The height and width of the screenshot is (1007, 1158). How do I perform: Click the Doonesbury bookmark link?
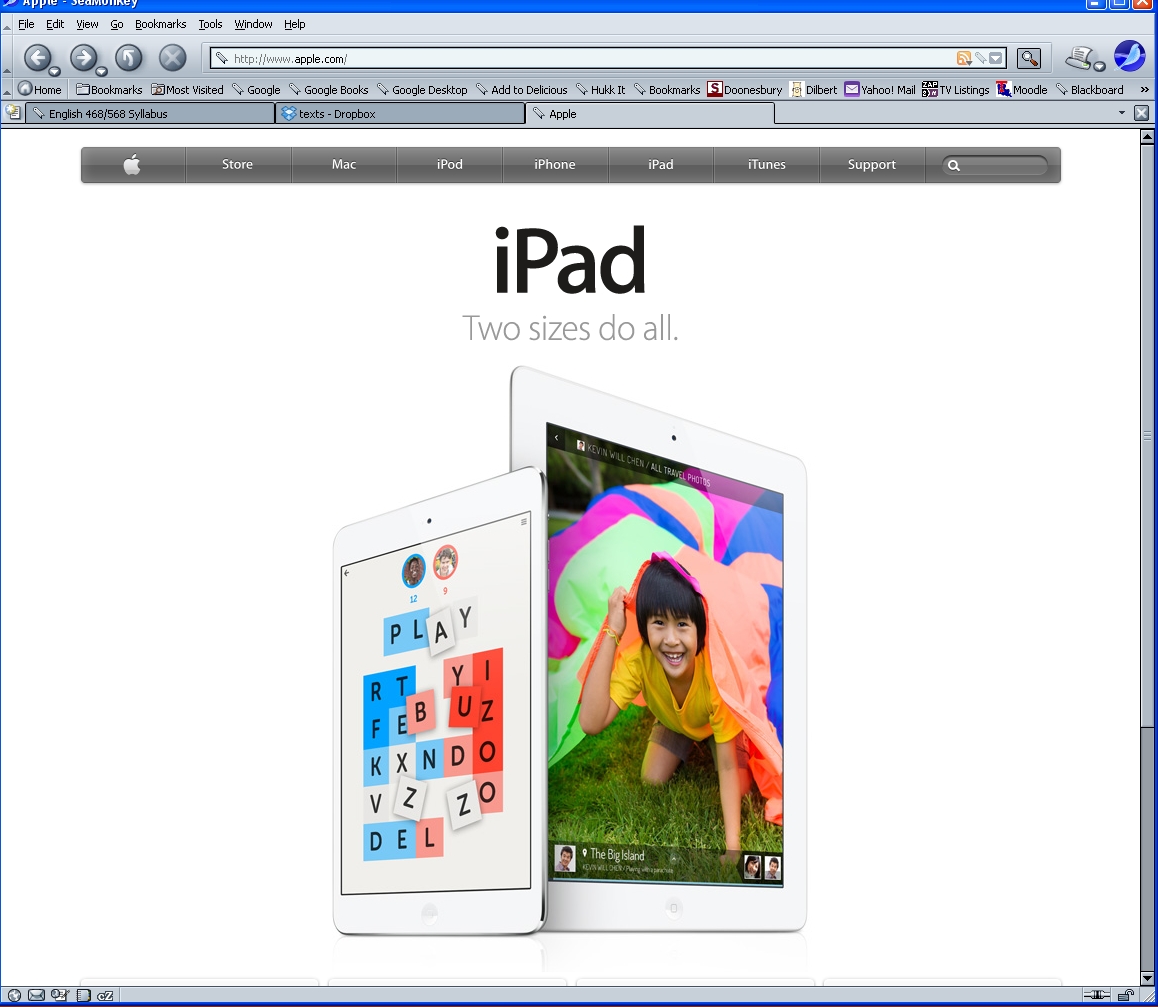tap(745, 90)
